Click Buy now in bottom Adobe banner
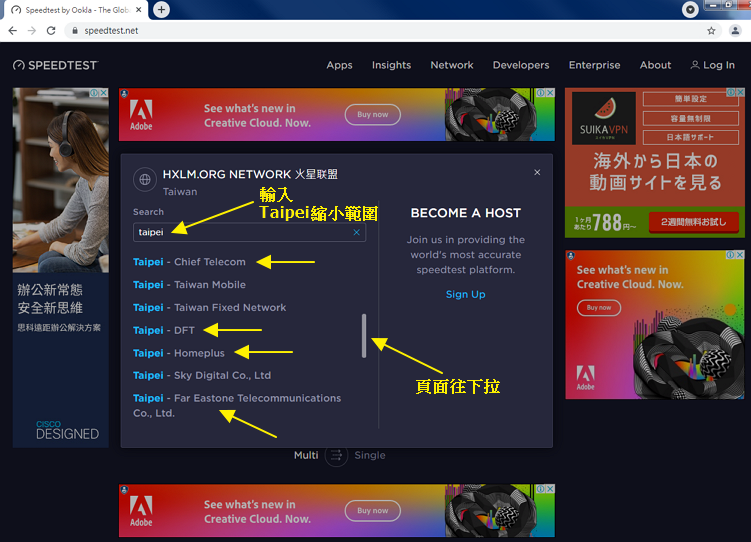This screenshot has width=751, height=542. (373, 510)
